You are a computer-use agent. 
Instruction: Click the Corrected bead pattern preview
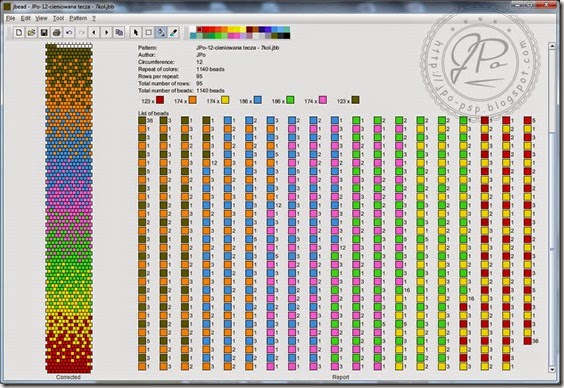pyautogui.click(x=69, y=208)
